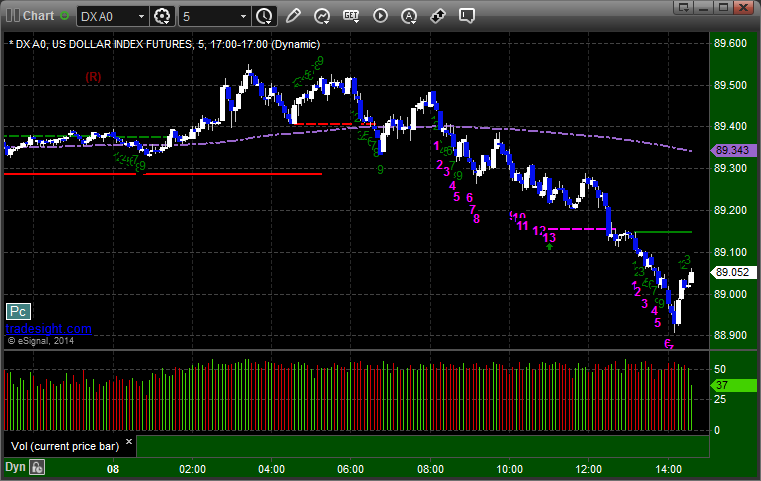Select the pencil drawing tool

pos(293,16)
